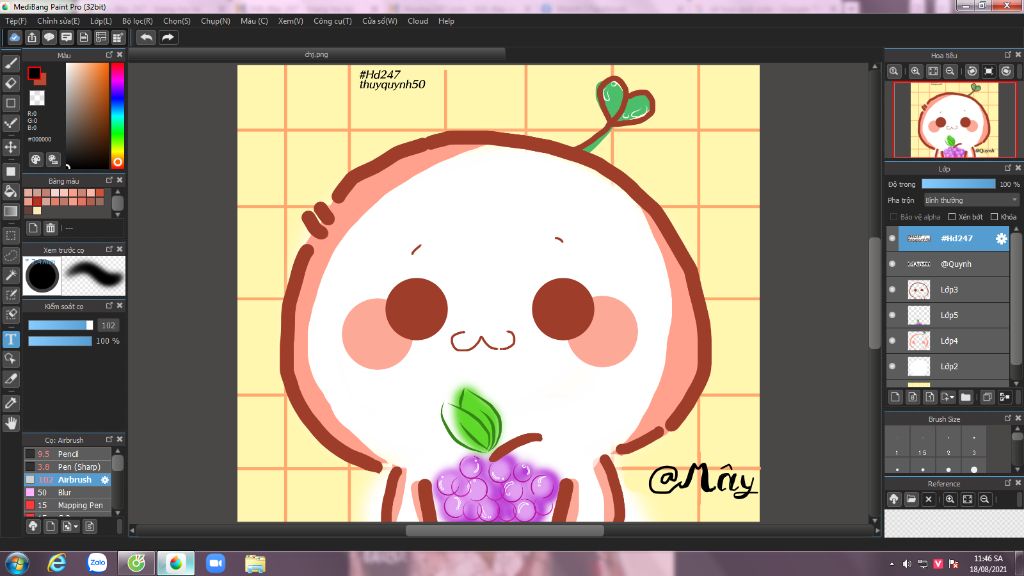Open the Công cụ(T) menu

click(332, 21)
